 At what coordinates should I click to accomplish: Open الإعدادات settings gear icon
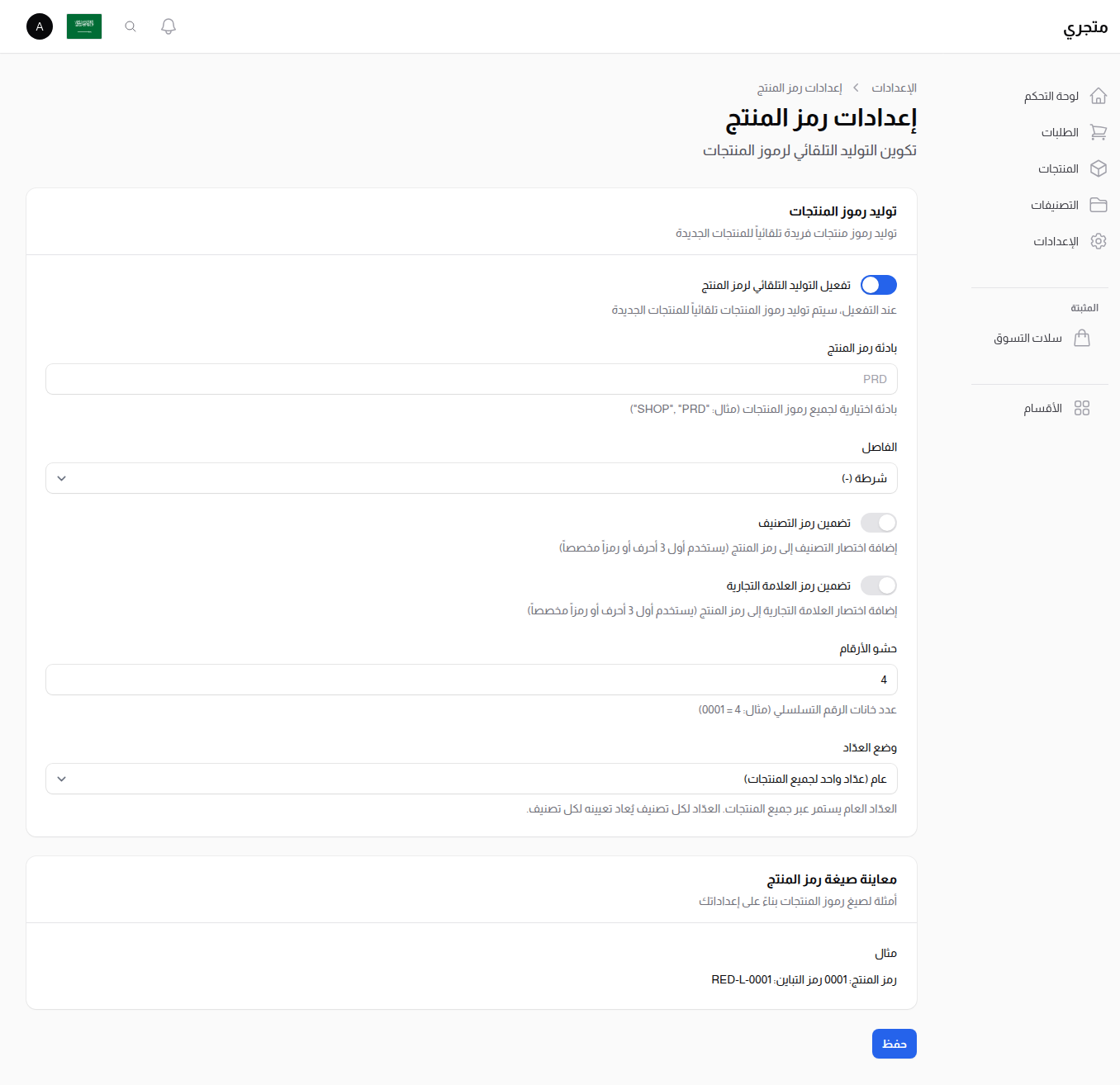click(x=1099, y=241)
